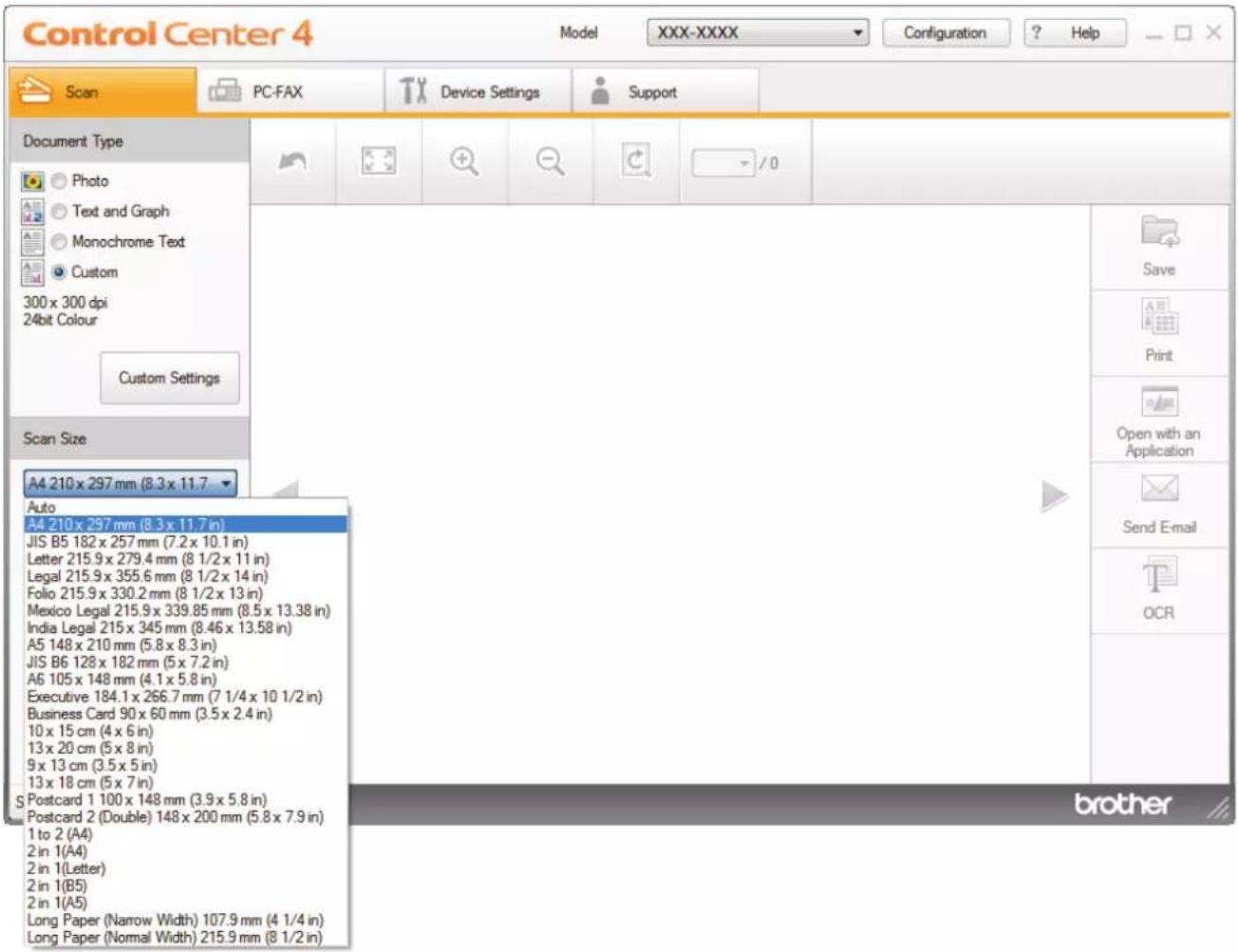Click the undo/revert icon in preview toolbar
This screenshot has width=1238, height=952.
tap(292, 161)
